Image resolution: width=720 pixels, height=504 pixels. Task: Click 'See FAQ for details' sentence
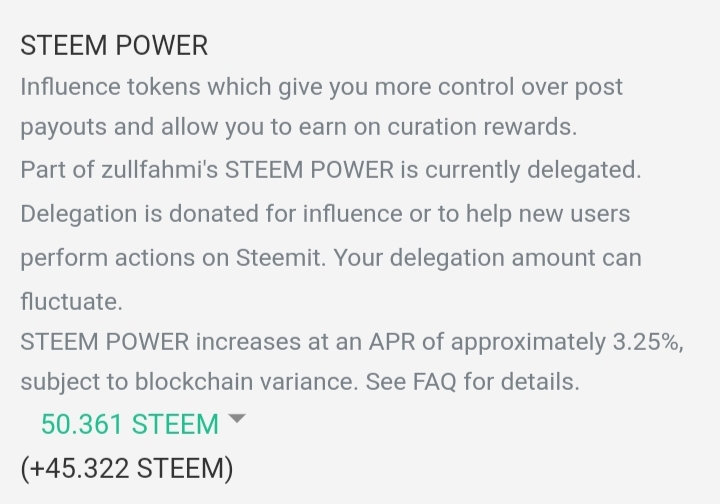[472, 382]
